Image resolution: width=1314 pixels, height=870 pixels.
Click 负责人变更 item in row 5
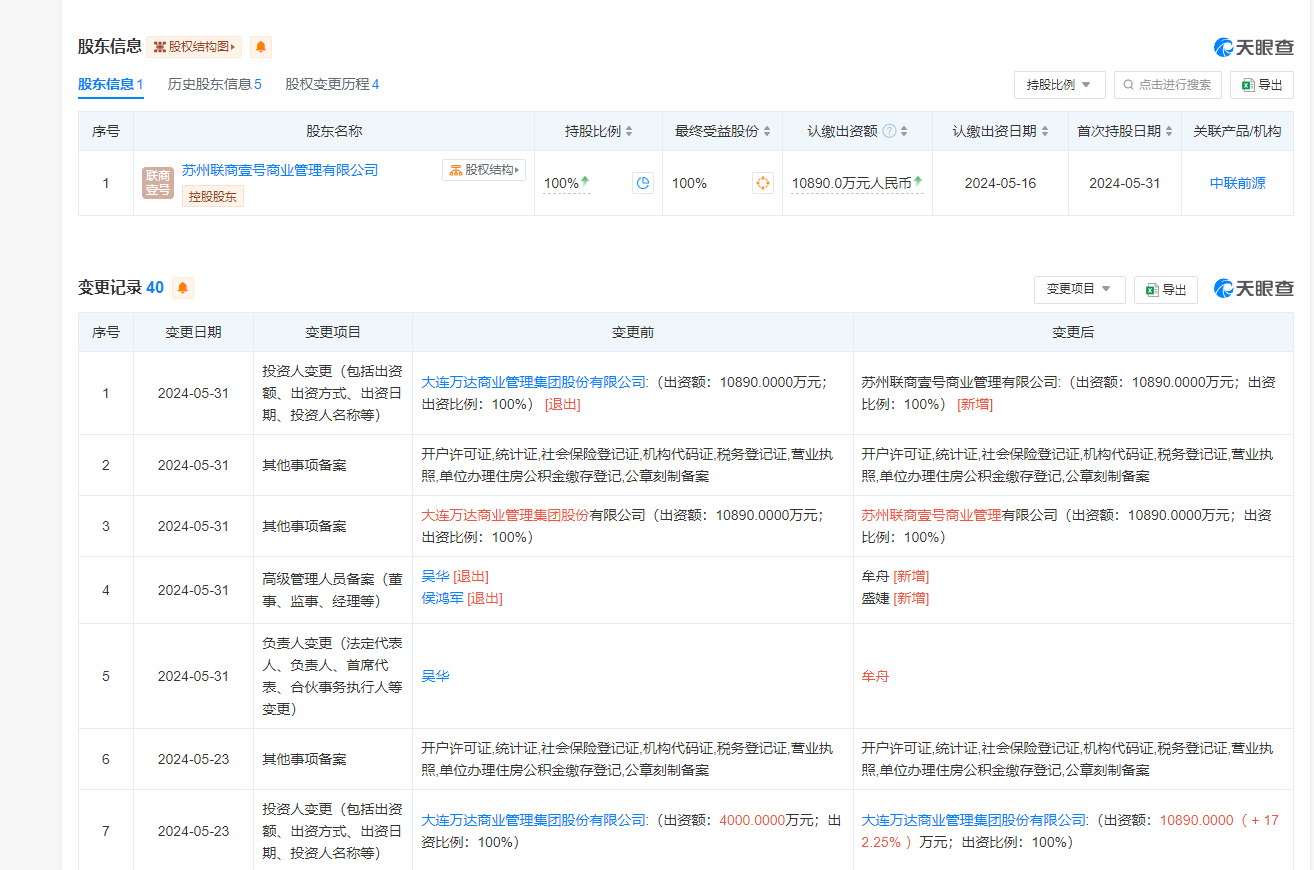333,676
